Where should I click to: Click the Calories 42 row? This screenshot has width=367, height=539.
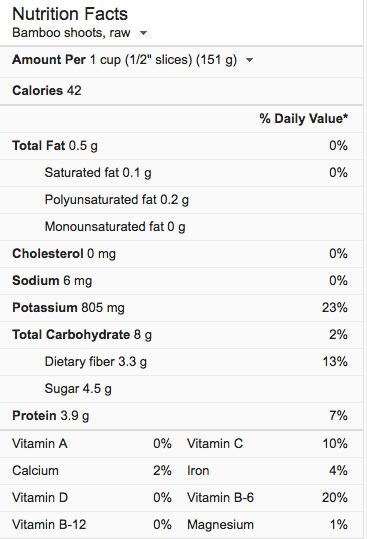tap(181, 91)
